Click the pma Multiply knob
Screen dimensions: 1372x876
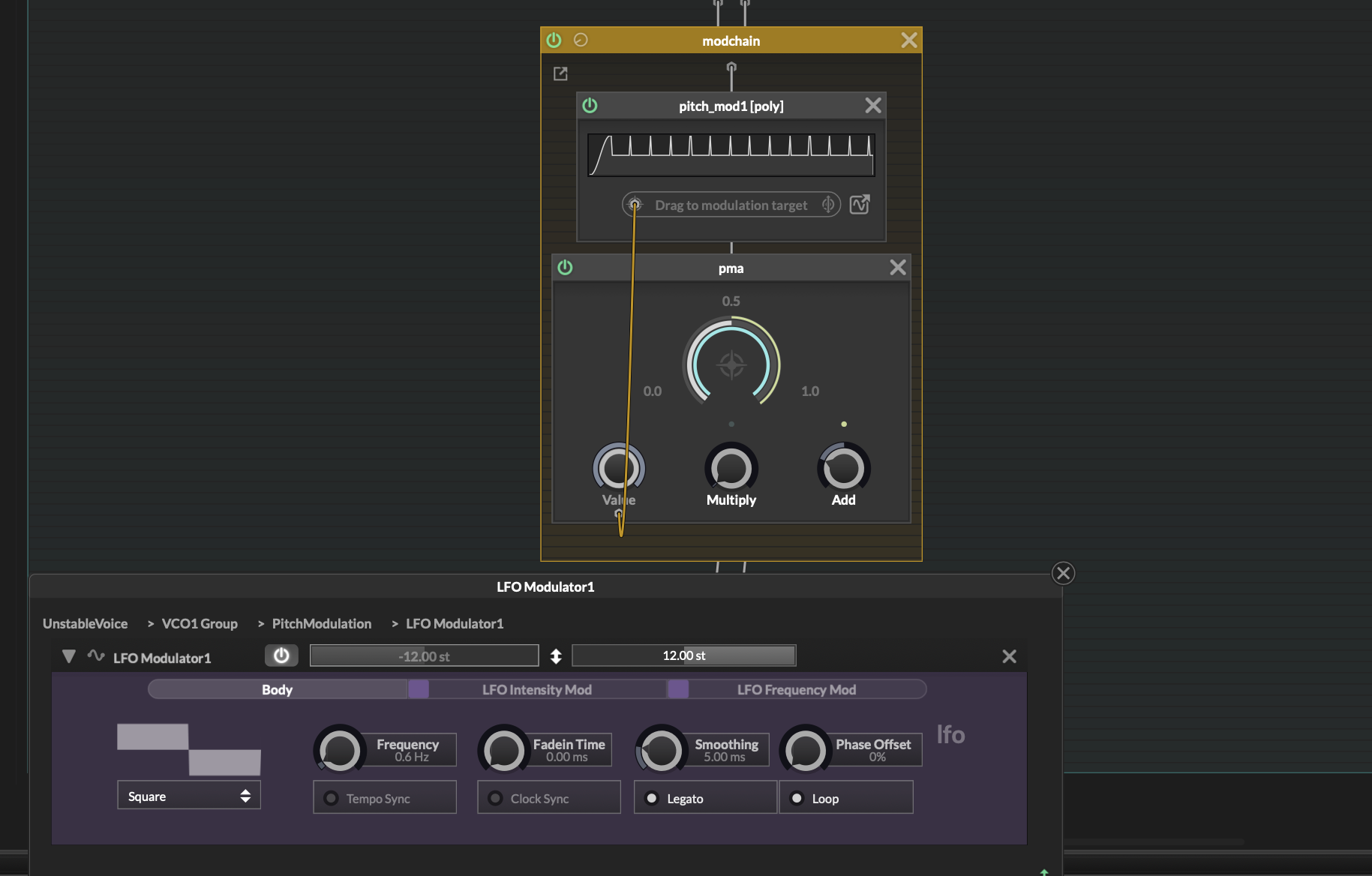[731, 468]
